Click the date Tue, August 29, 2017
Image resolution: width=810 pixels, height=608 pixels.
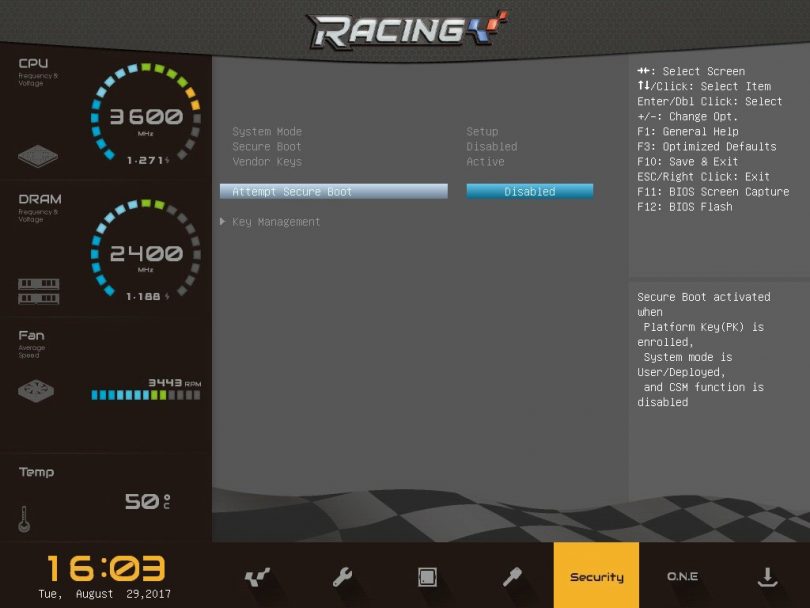tap(105, 594)
